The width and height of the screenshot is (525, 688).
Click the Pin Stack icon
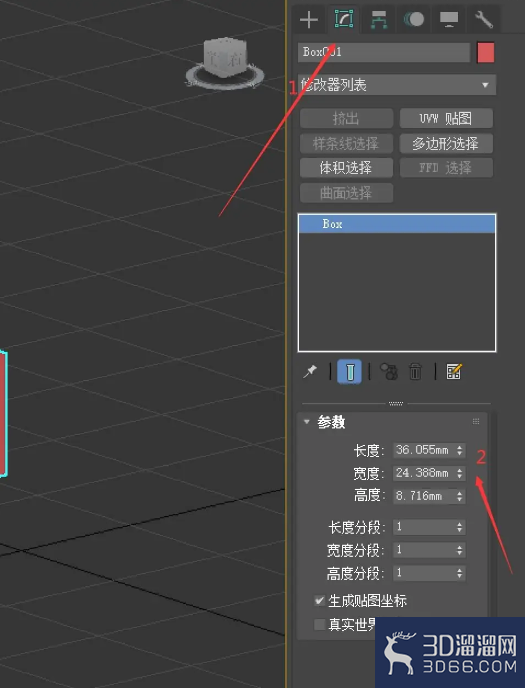(310, 372)
